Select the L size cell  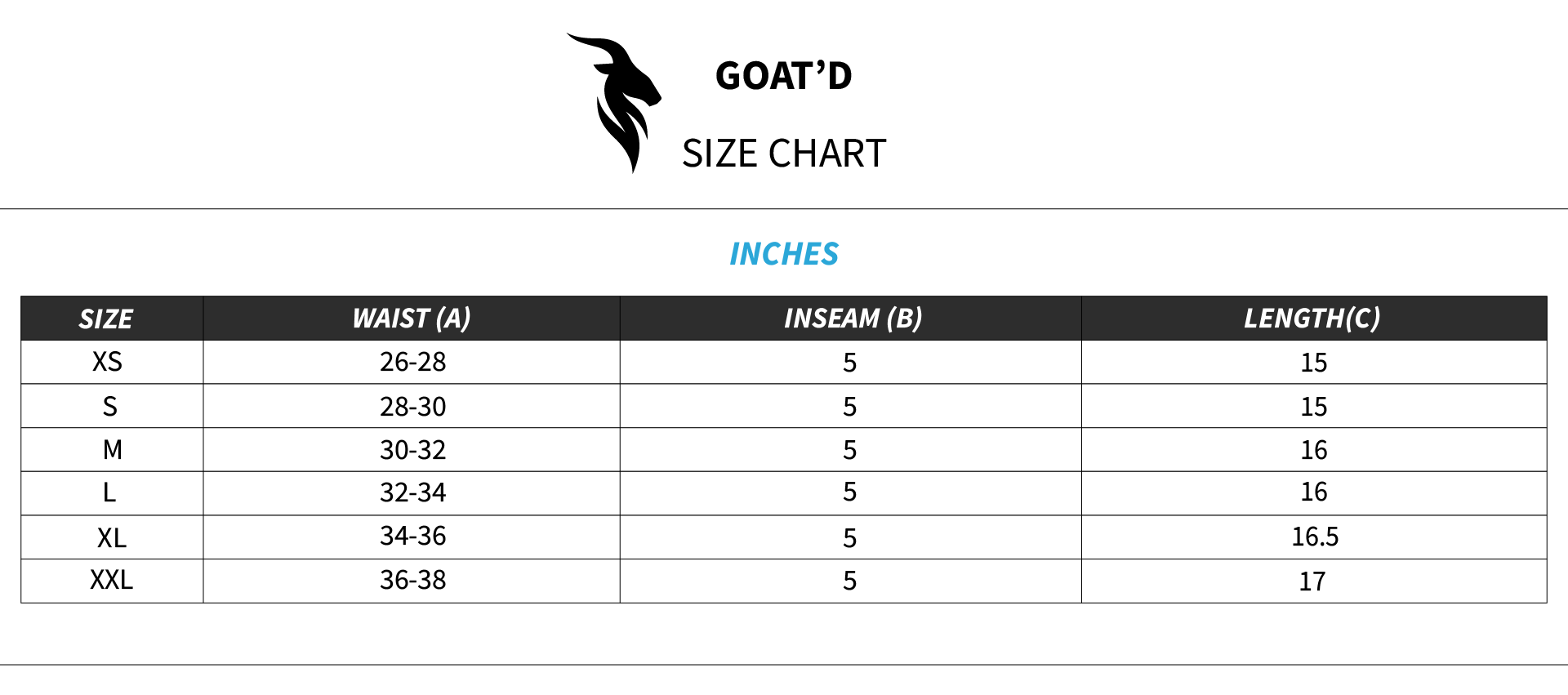109,492
